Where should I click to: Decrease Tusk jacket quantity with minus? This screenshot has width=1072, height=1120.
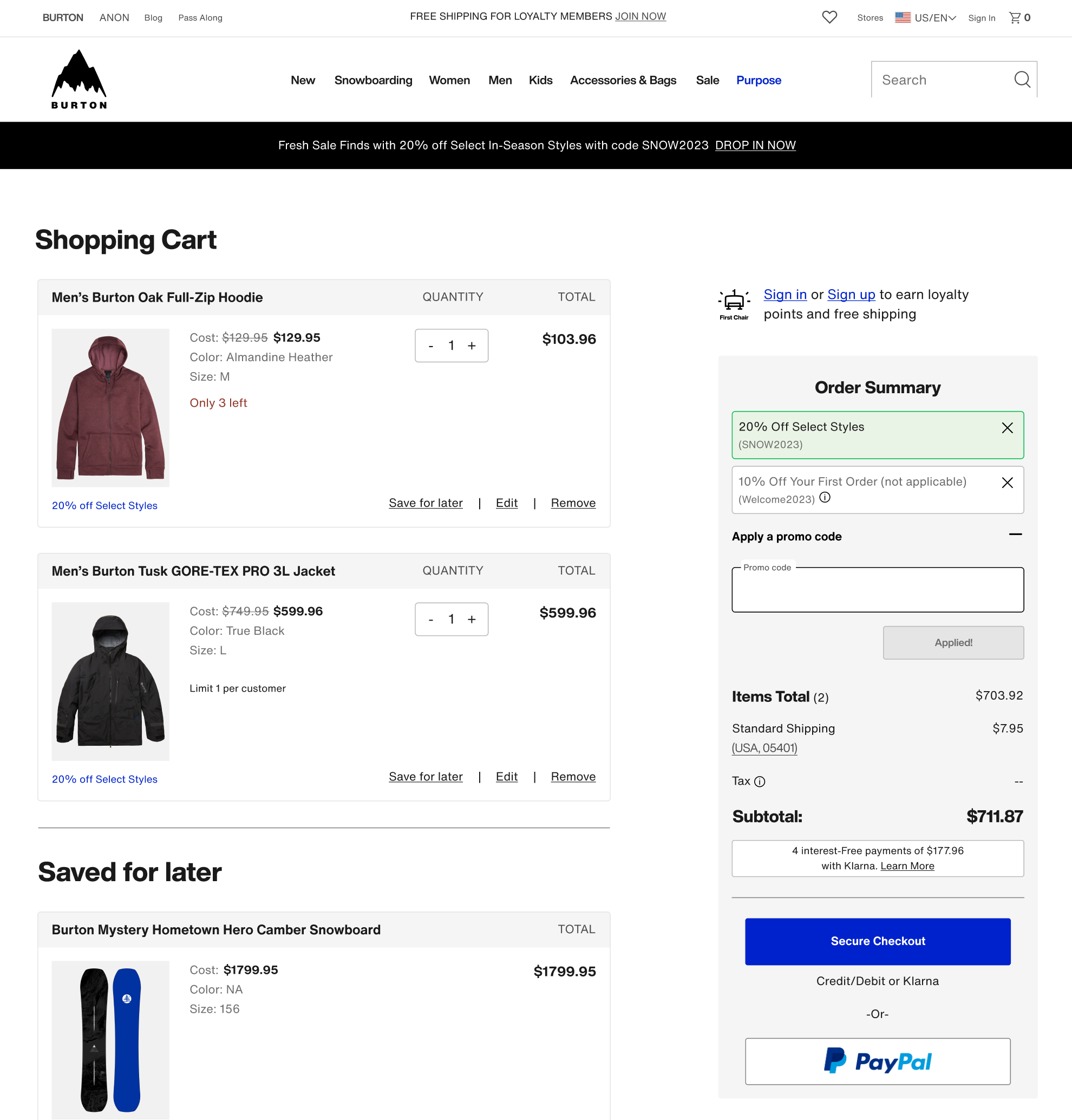pyautogui.click(x=430, y=620)
